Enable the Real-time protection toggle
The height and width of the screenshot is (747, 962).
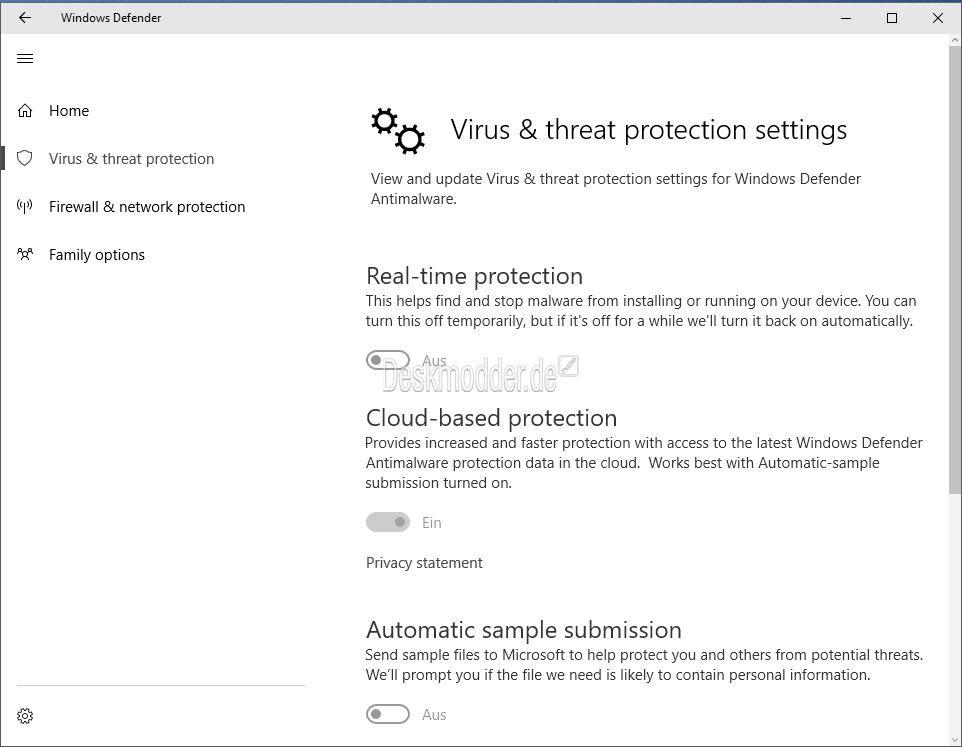388,360
